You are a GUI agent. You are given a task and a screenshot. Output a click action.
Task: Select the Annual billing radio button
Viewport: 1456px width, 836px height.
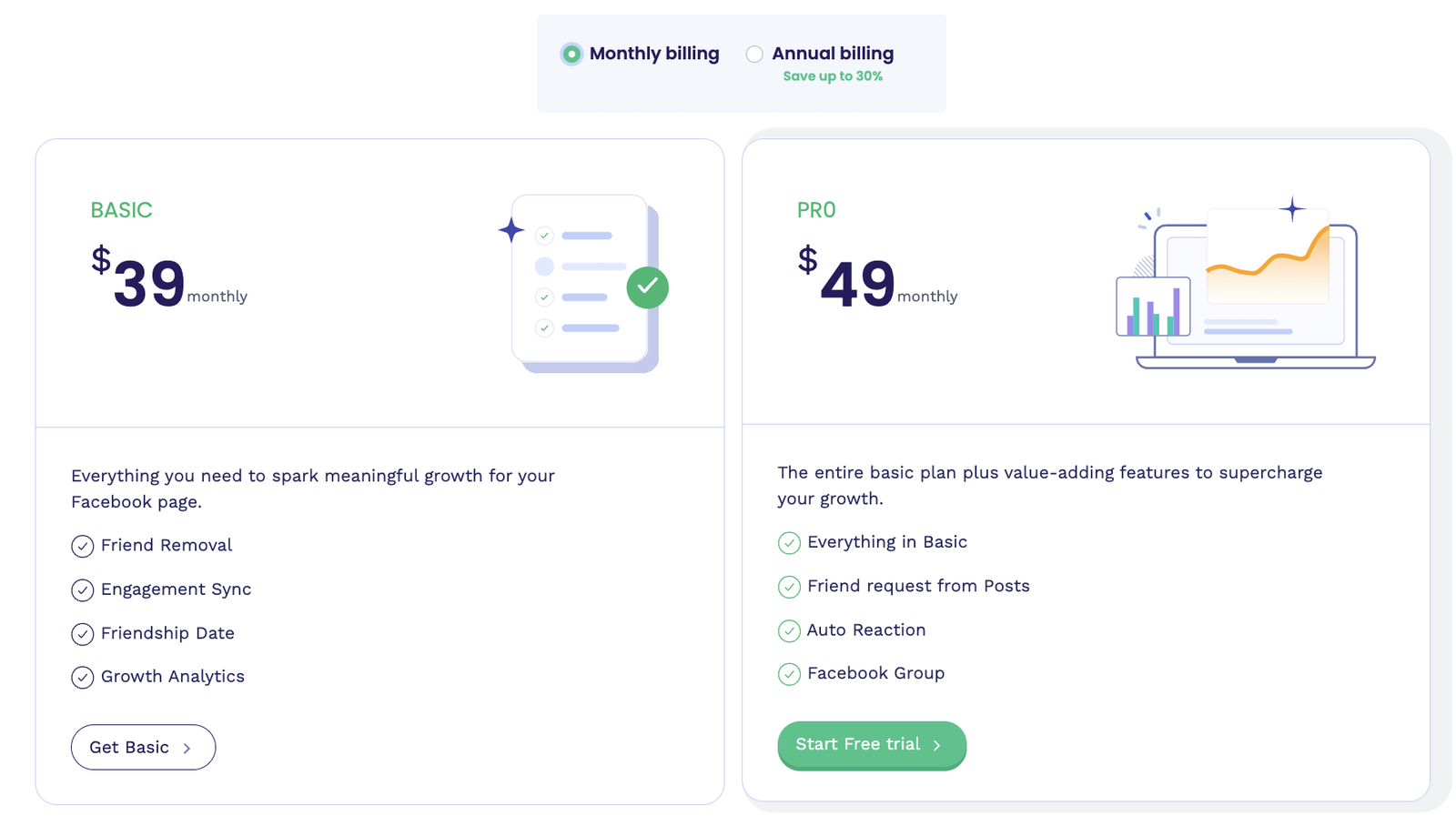coord(754,55)
